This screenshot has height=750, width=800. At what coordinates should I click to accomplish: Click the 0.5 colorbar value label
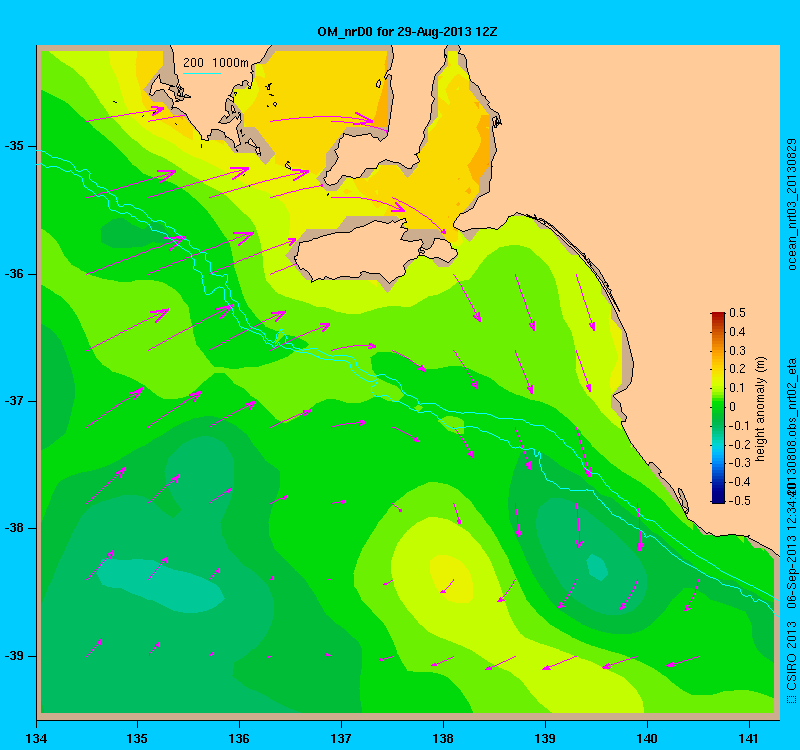(x=737, y=313)
